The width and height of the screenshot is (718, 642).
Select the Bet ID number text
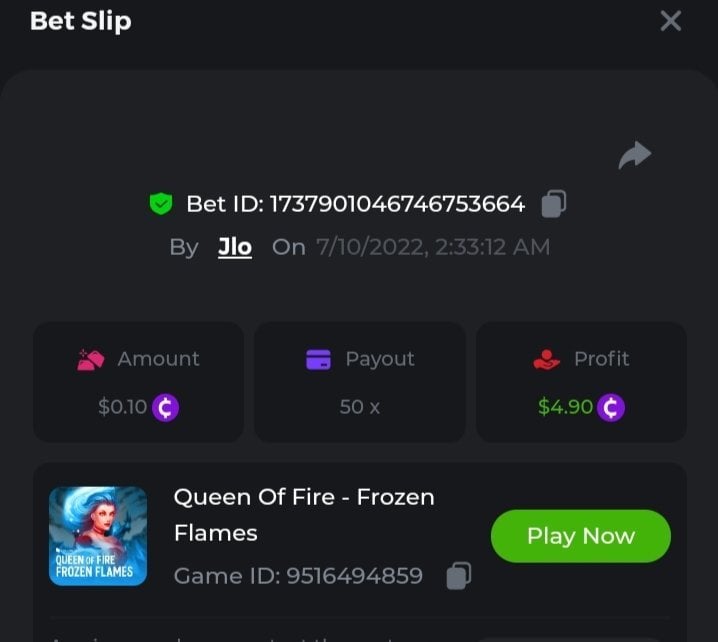tap(397, 204)
